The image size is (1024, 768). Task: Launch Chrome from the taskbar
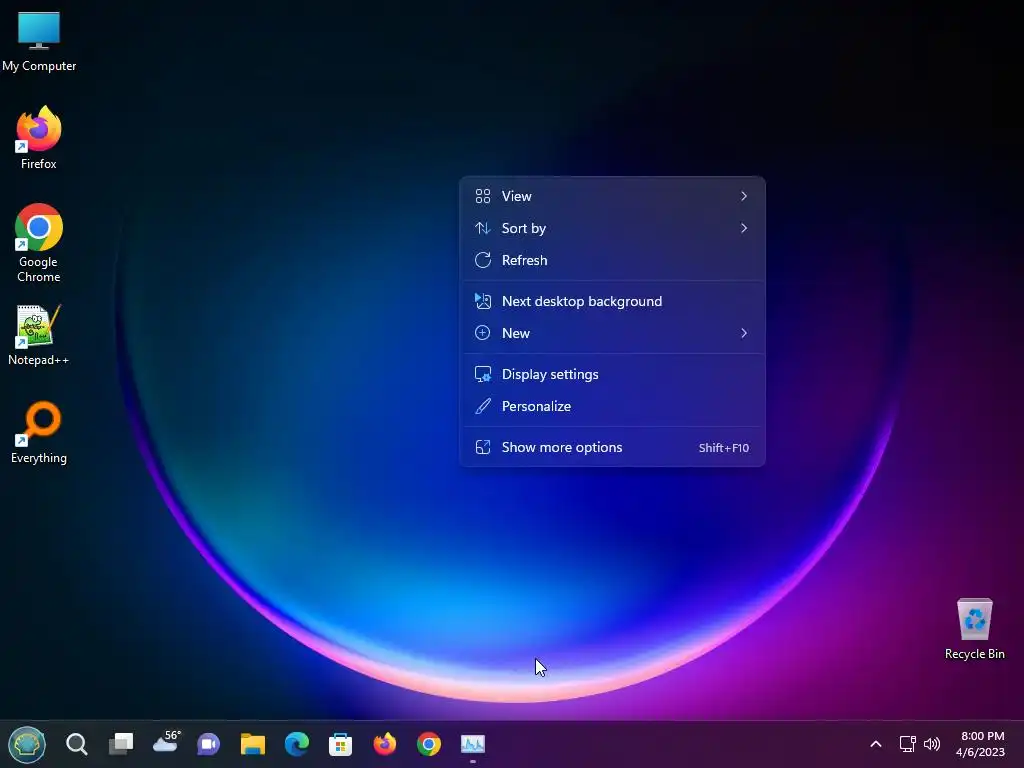tap(428, 744)
